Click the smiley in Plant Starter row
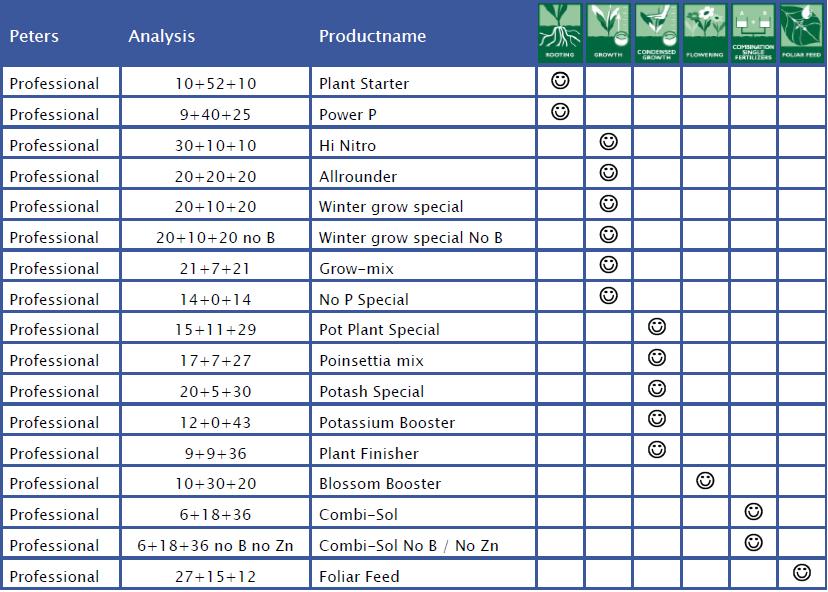The height and width of the screenshot is (592, 828). point(560,80)
